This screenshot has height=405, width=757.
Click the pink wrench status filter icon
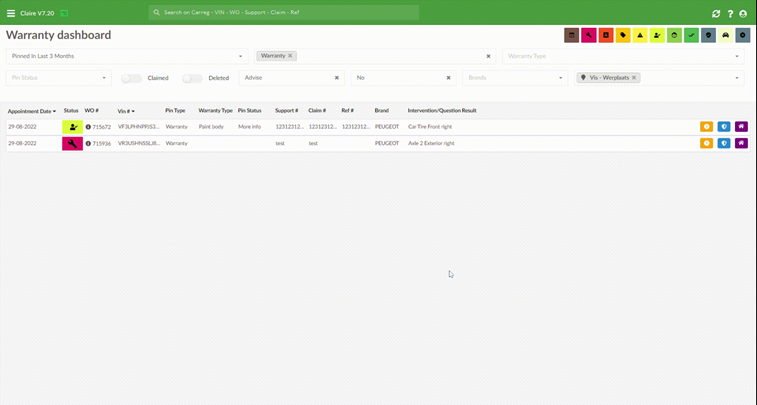[x=589, y=35]
